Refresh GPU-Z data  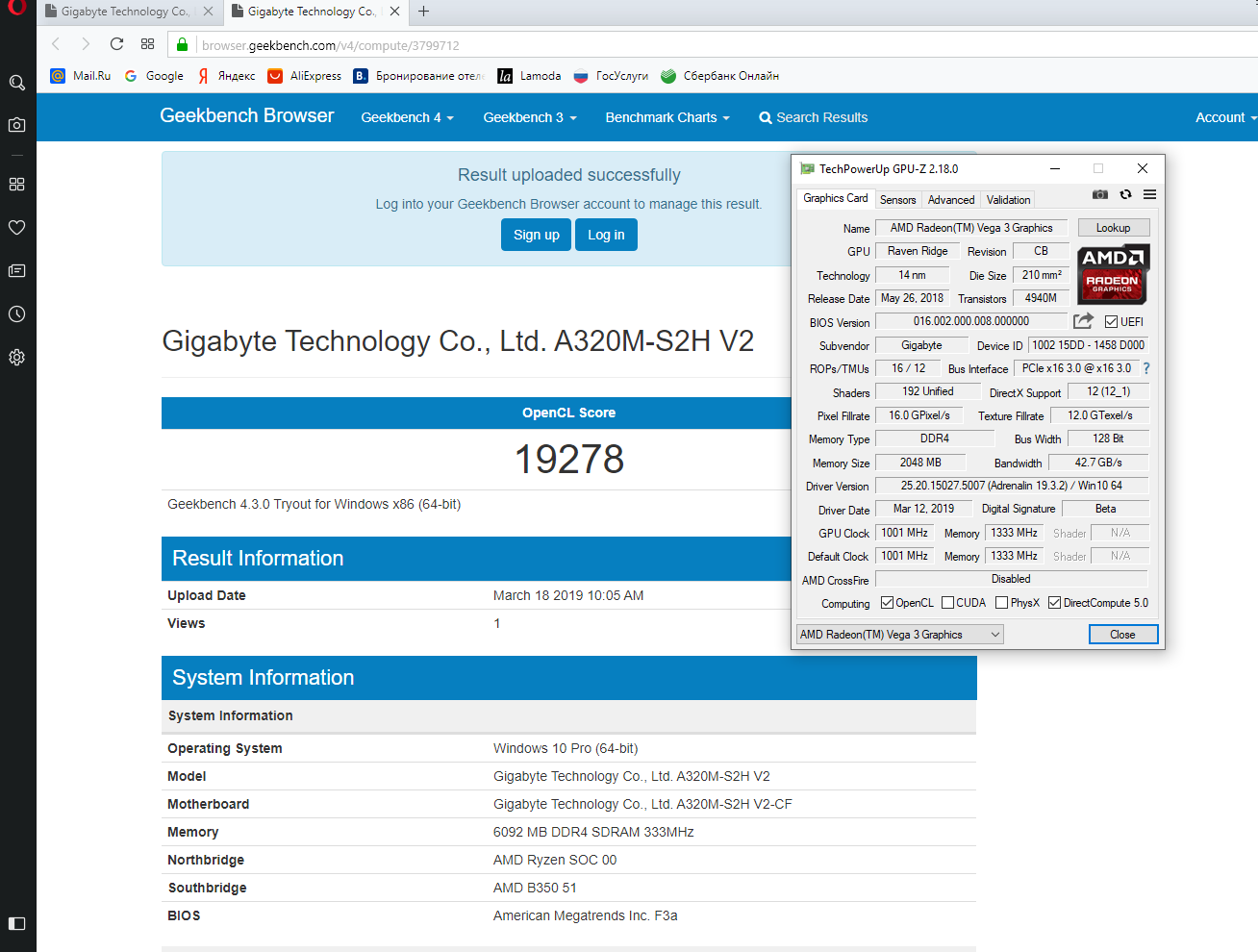(x=1125, y=194)
